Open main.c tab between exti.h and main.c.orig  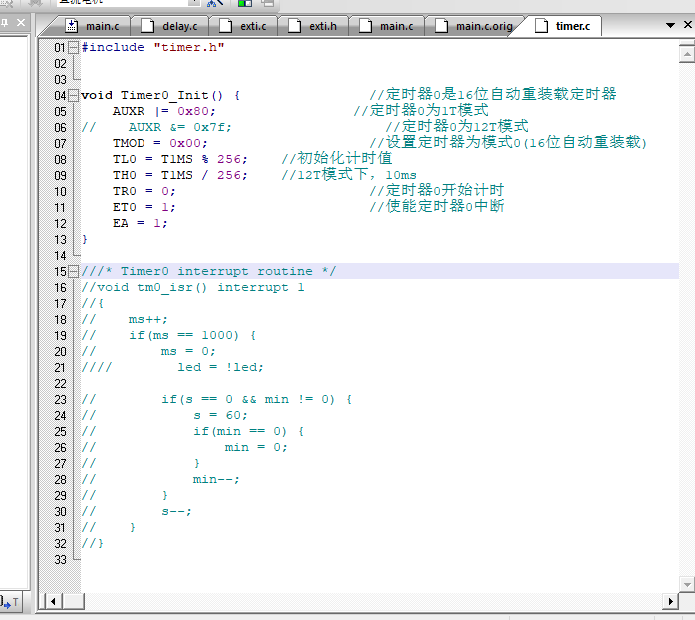(386, 26)
